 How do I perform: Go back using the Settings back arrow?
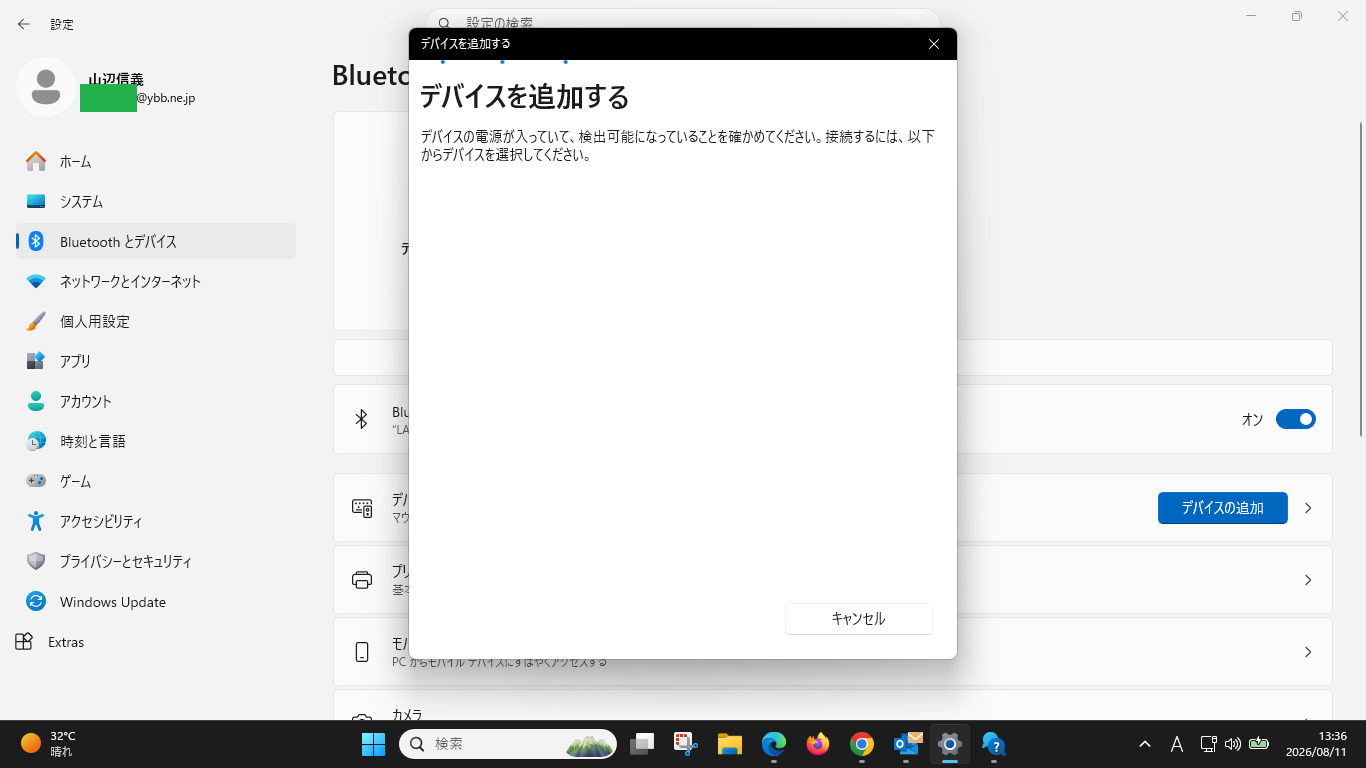(x=24, y=24)
